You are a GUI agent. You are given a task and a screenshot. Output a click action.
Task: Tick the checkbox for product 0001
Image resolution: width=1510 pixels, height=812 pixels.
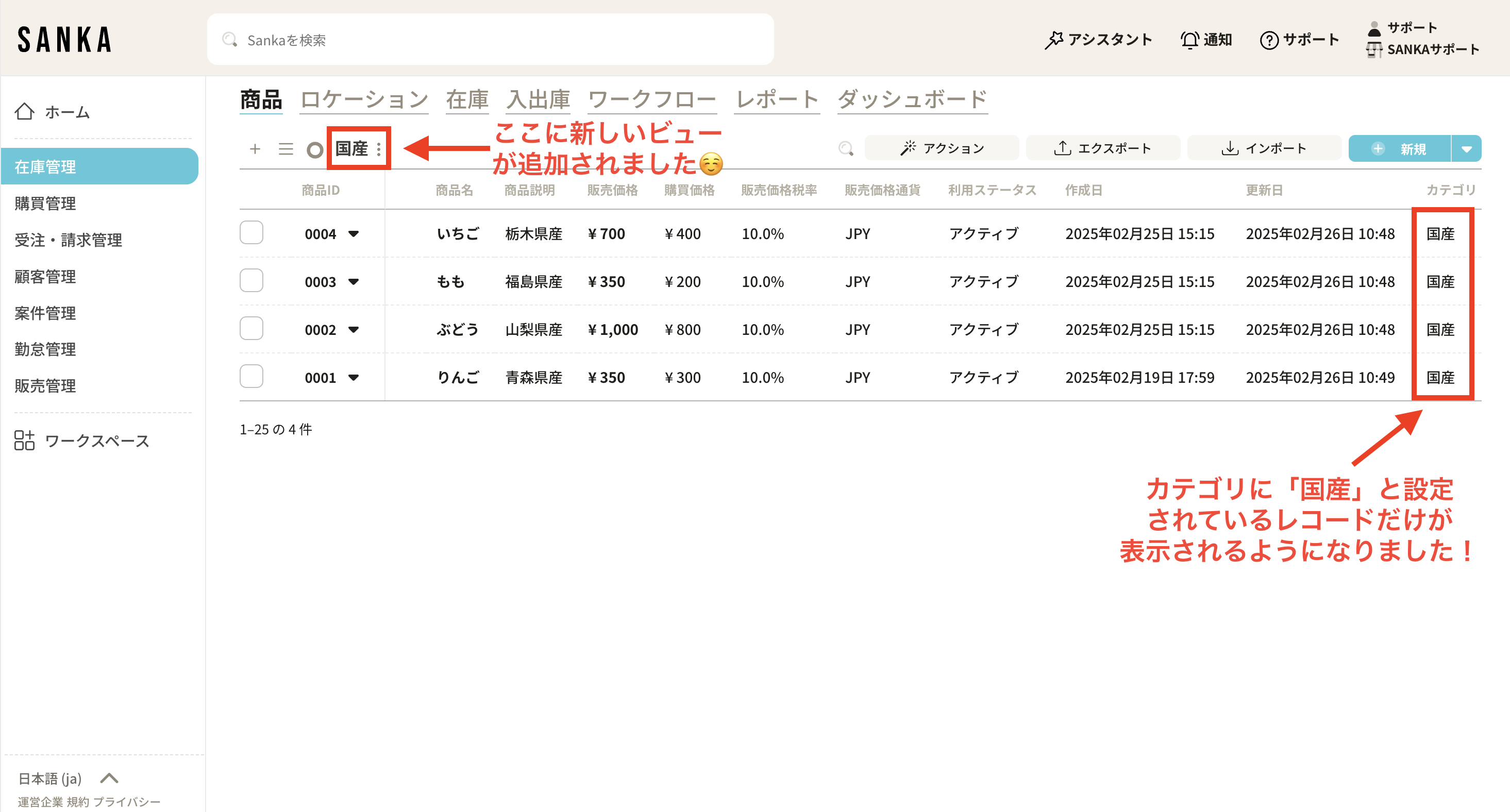251,377
